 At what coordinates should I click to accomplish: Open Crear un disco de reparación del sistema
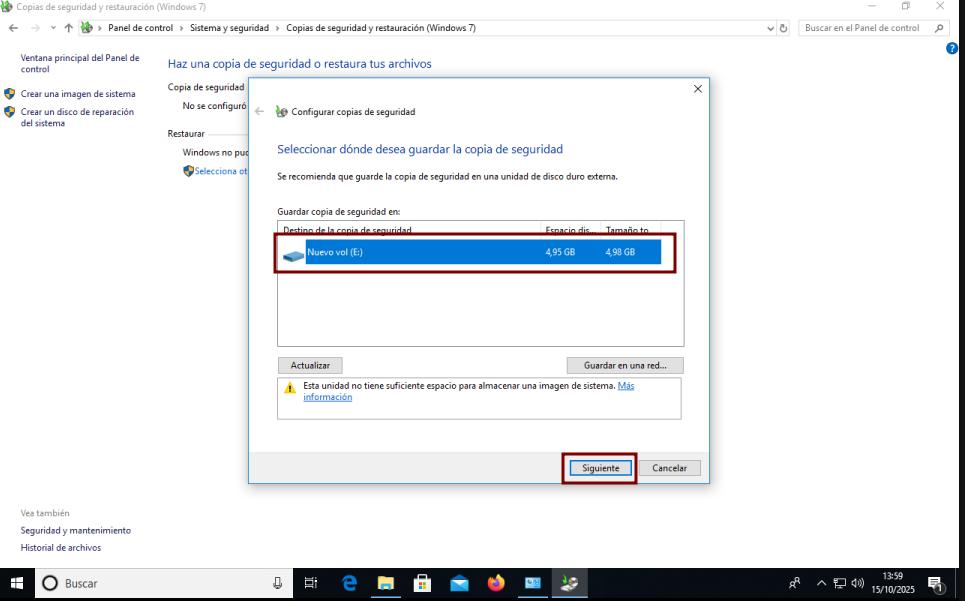77,117
